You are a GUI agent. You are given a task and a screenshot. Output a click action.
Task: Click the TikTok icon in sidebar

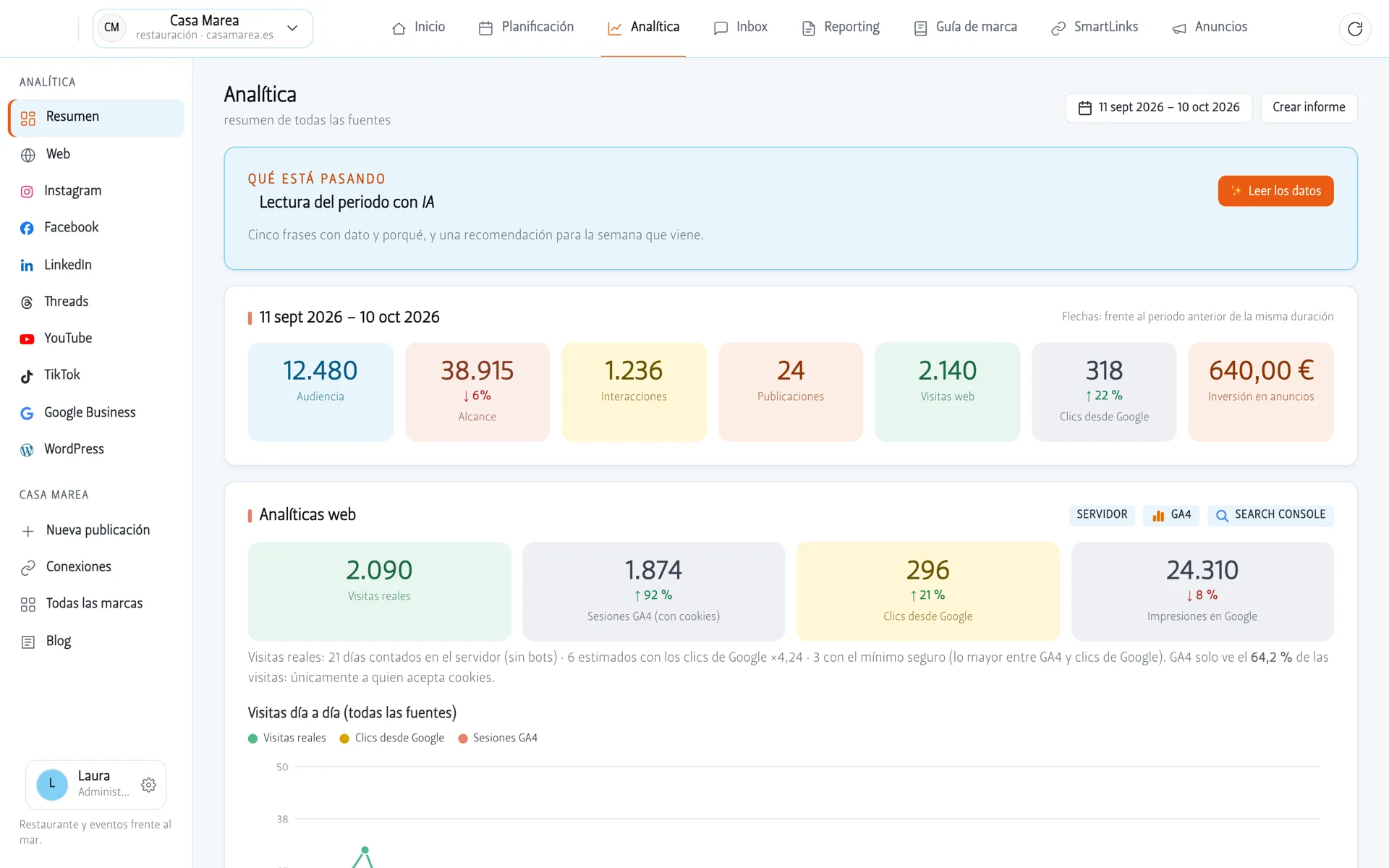click(x=27, y=375)
